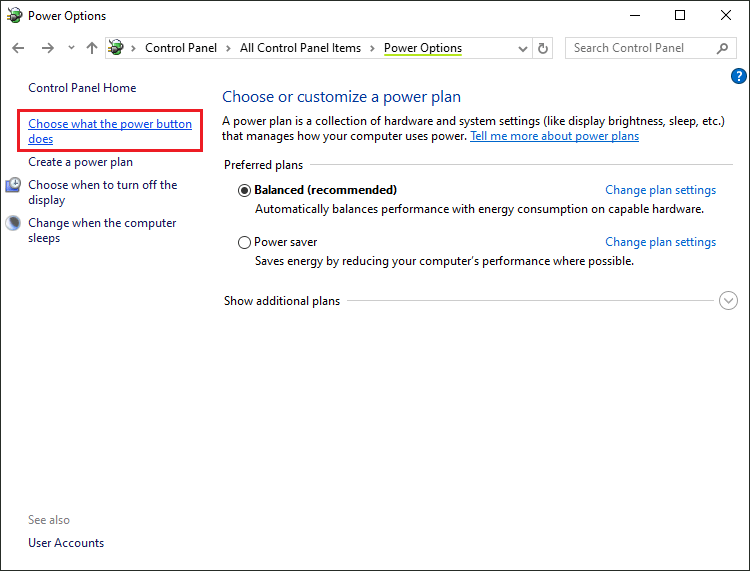Close the Power Options window
This screenshot has width=750, height=571.
point(726,15)
